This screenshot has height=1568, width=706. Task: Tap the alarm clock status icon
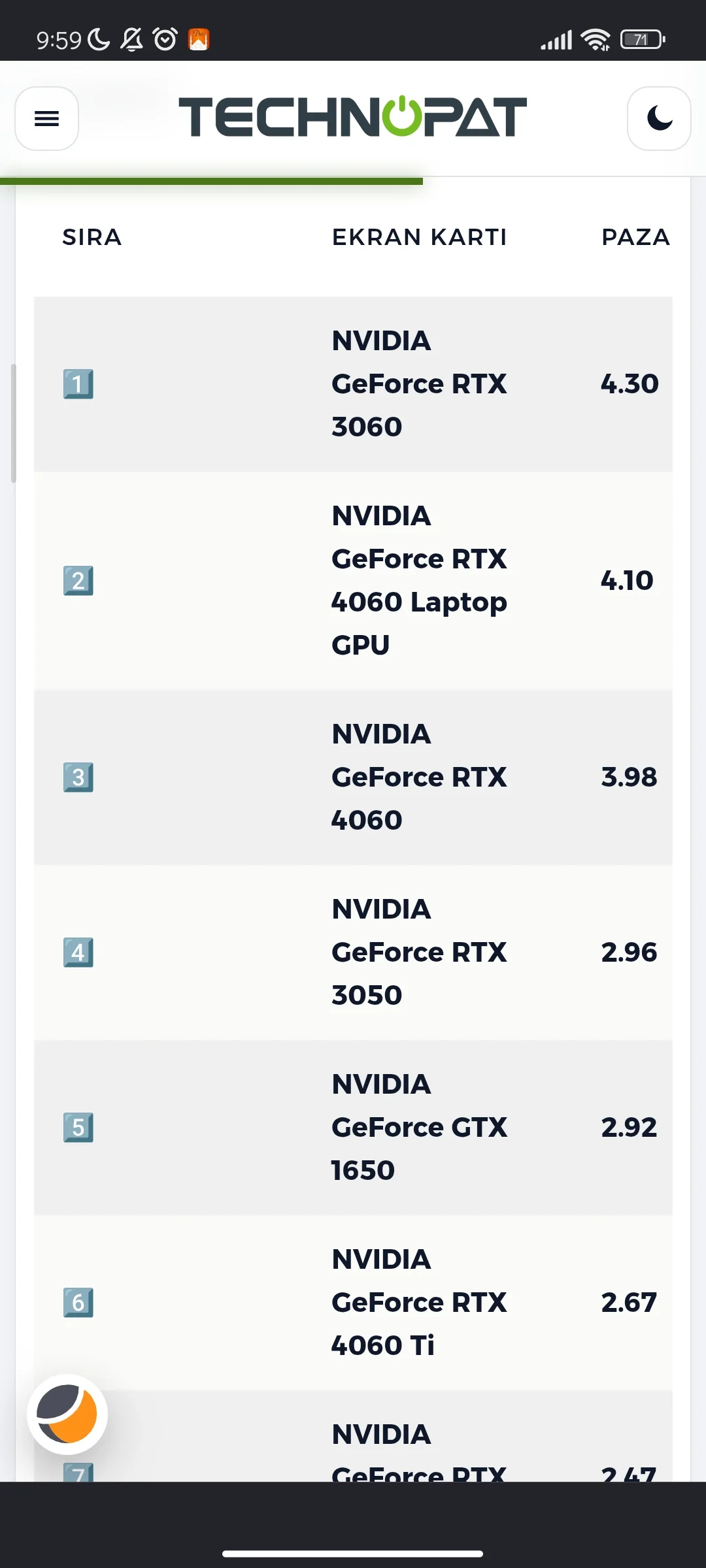point(165,40)
